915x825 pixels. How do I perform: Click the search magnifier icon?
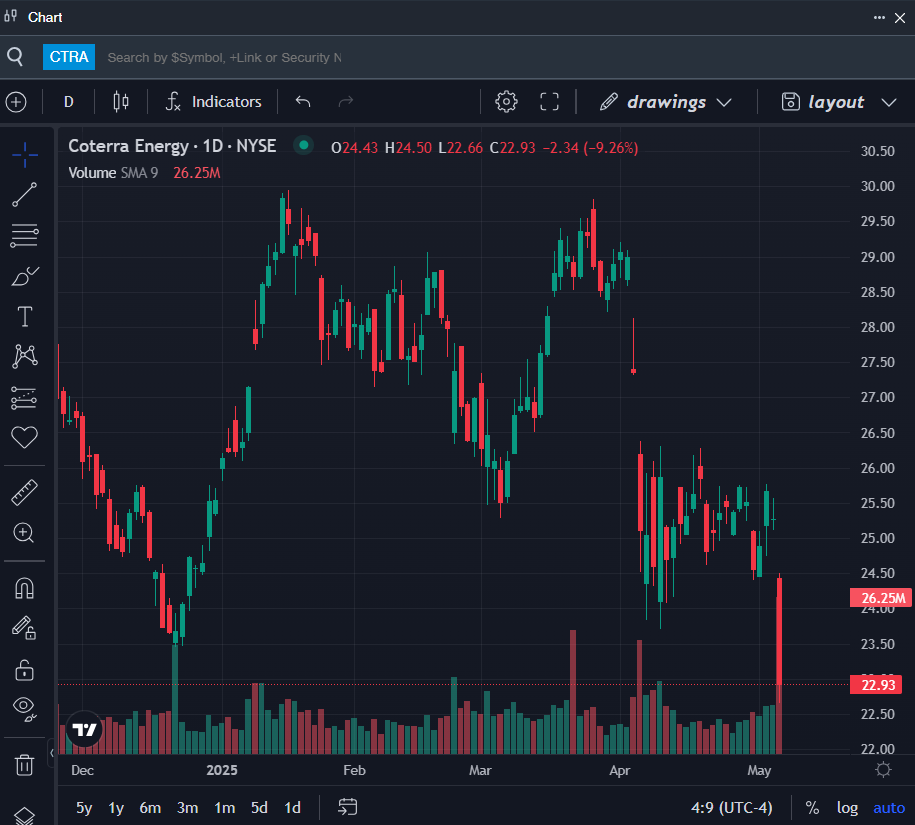click(15, 57)
